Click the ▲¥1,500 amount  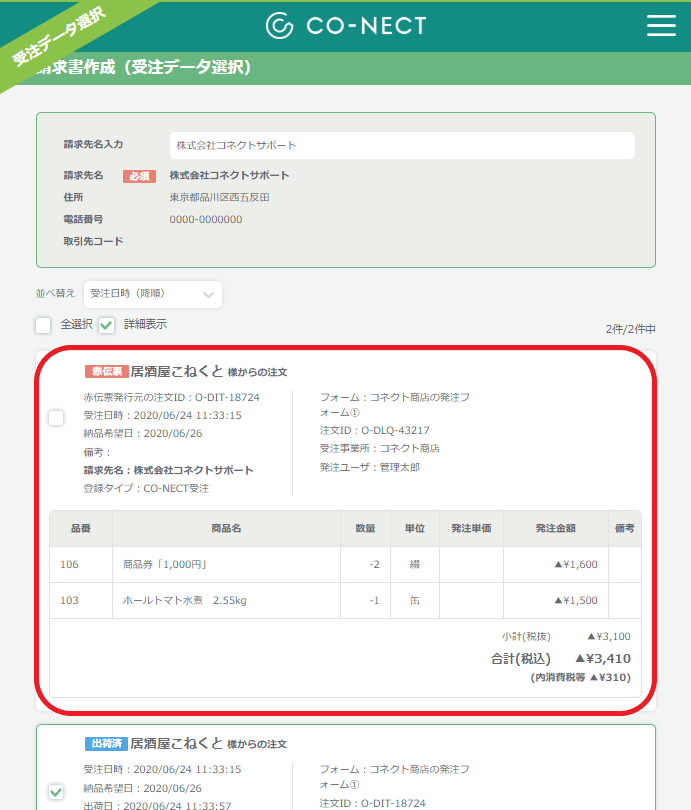(x=576, y=600)
